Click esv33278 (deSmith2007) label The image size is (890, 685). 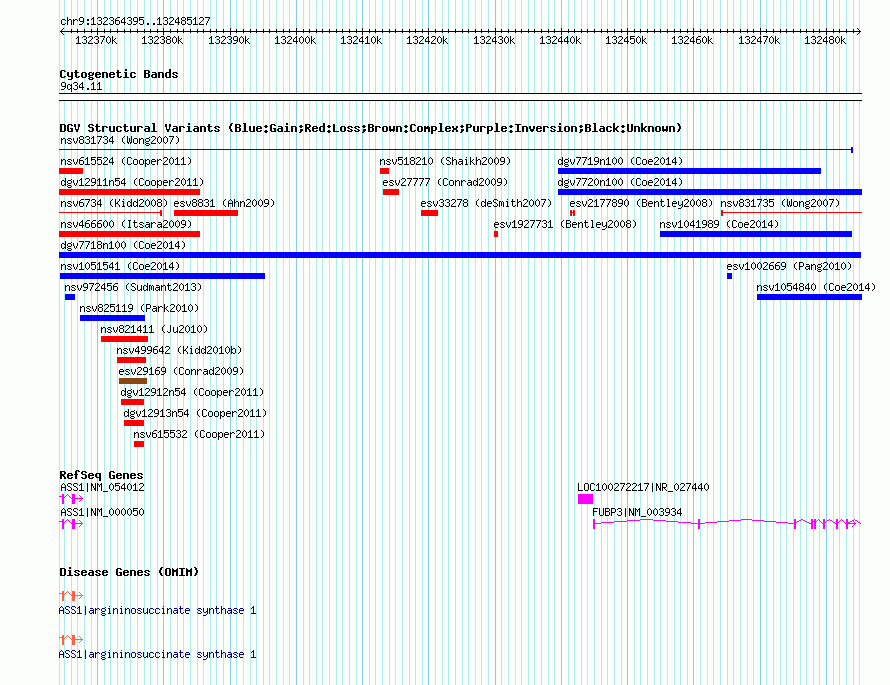(486, 203)
